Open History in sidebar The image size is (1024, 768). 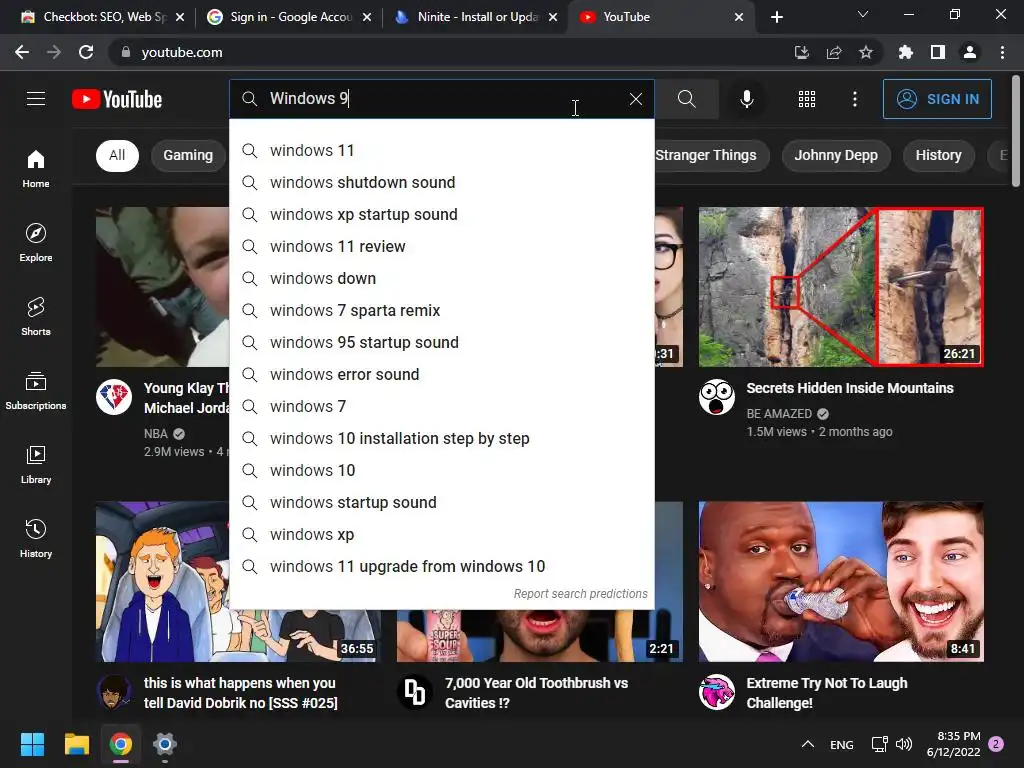(x=36, y=538)
